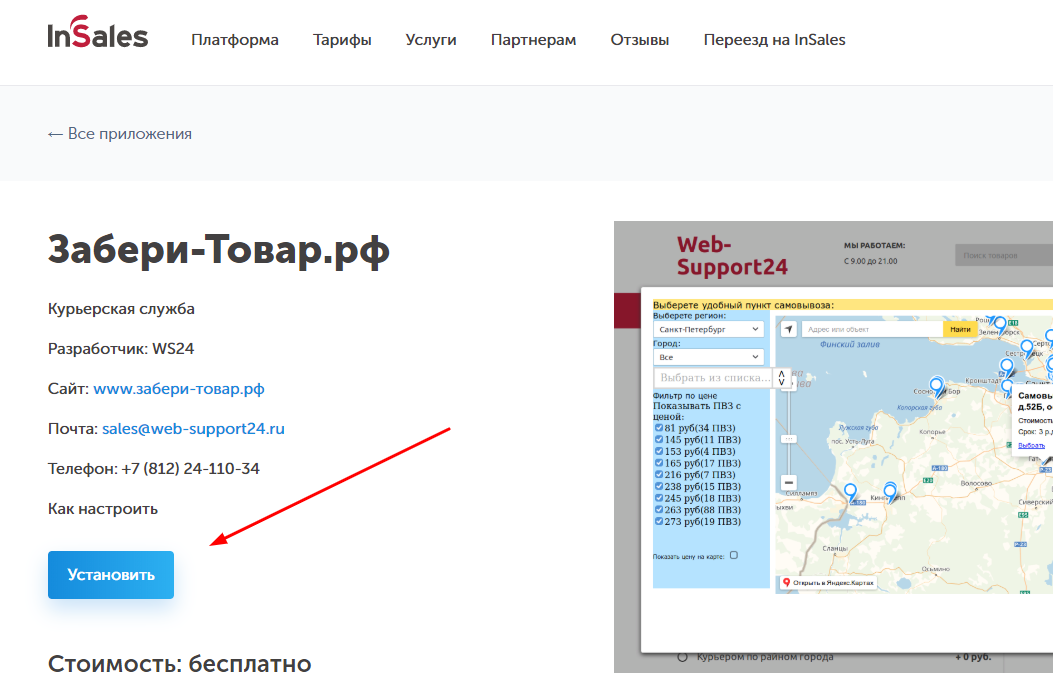Toggle the 245 руб (18 ПВЗ) checkbox
The height and width of the screenshot is (690, 1053).
click(x=659, y=498)
